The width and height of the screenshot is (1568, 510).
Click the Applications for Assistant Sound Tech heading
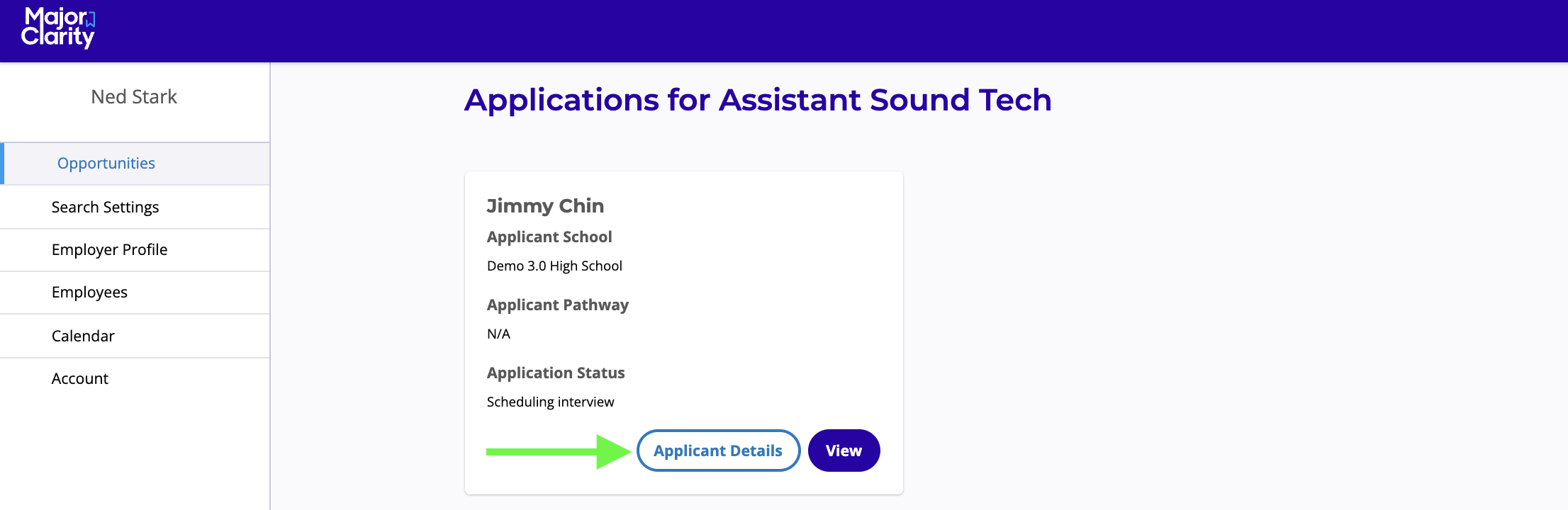pos(758,100)
